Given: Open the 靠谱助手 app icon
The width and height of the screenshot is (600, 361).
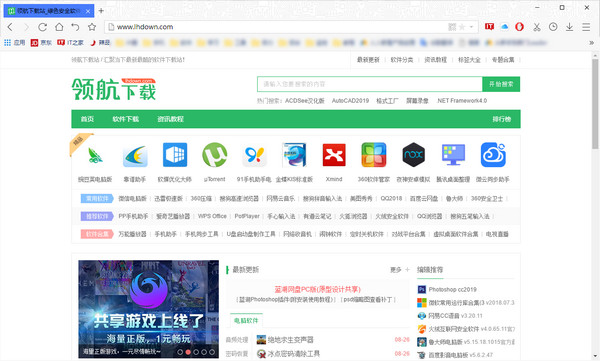Looking at the screenshot, I should click(x=135, y=155).
